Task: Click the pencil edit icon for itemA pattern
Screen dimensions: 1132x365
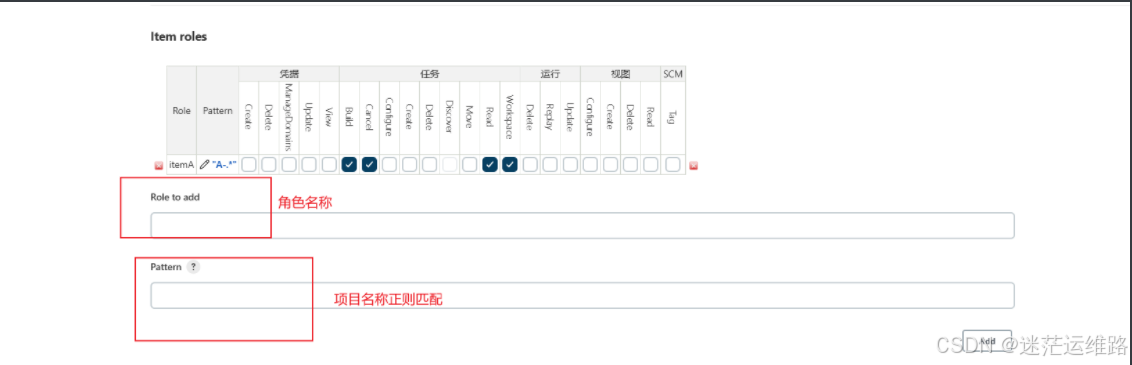Action: point(204,164)
